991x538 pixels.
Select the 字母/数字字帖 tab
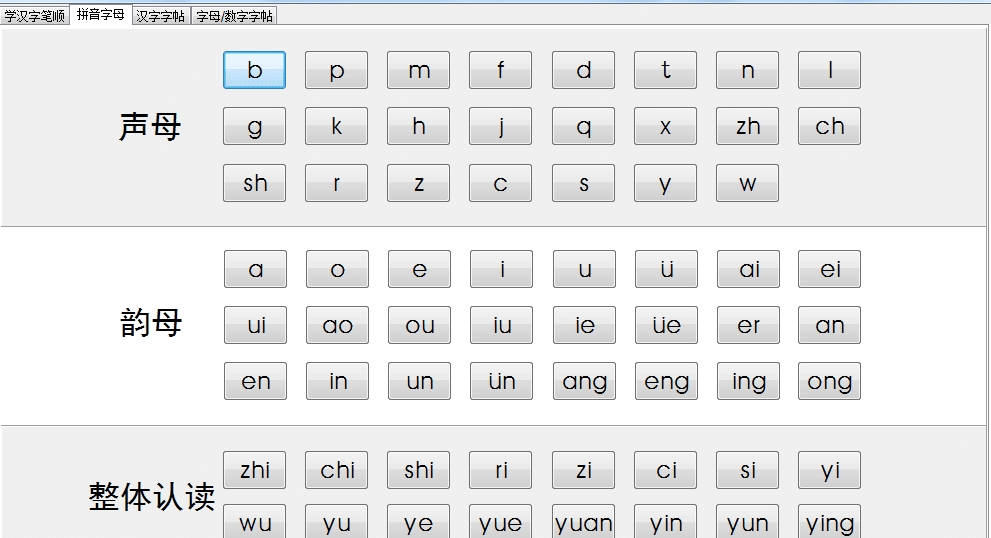click(x=234, y=16)
